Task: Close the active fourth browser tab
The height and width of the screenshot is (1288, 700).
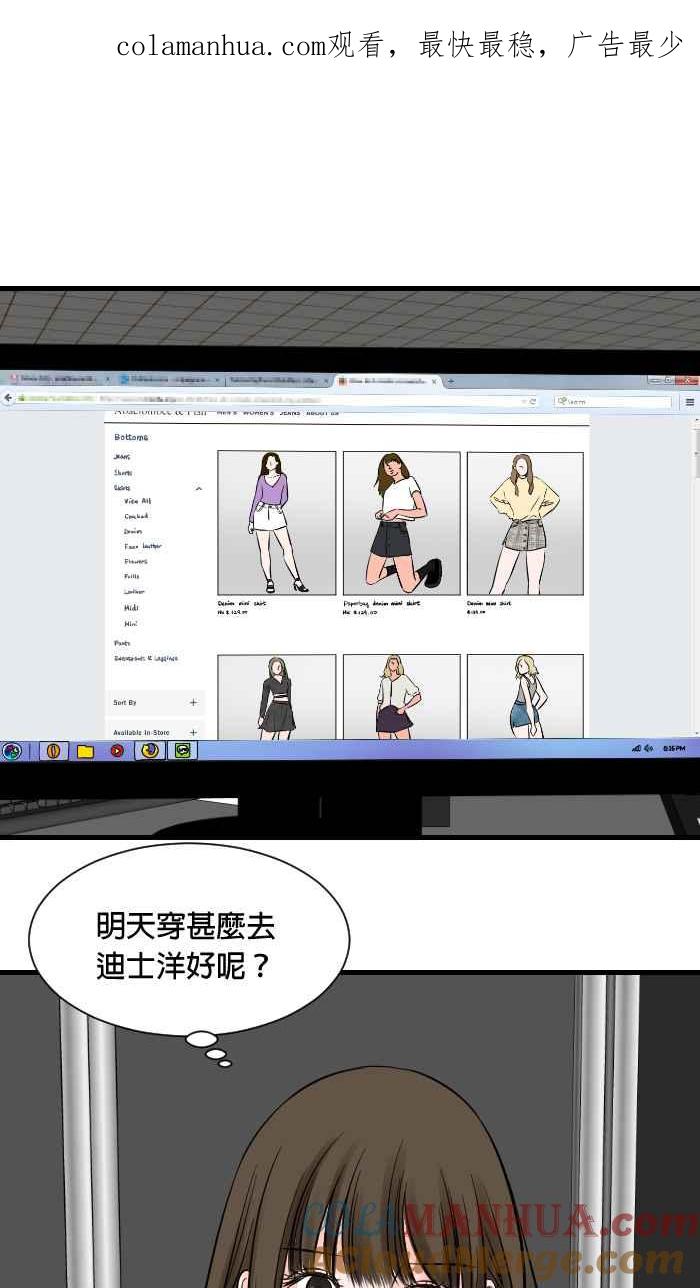Action: pos(434,381)
